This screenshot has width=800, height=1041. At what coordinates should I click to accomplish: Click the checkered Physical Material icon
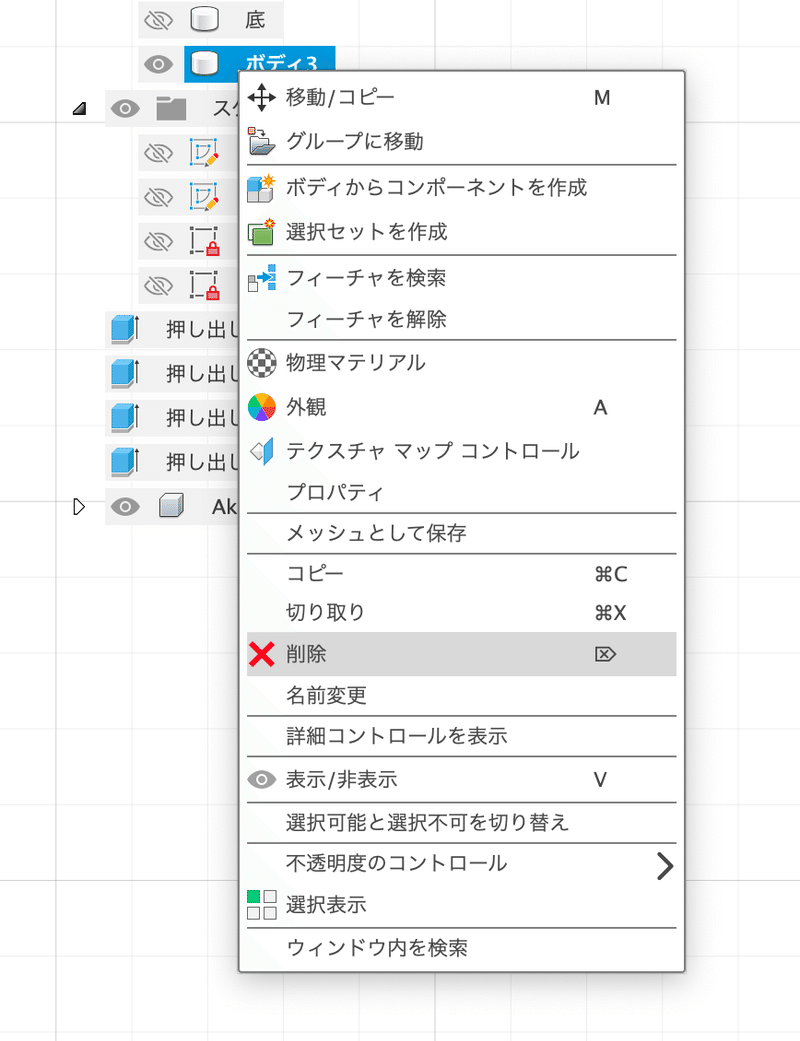coord(261,362)
